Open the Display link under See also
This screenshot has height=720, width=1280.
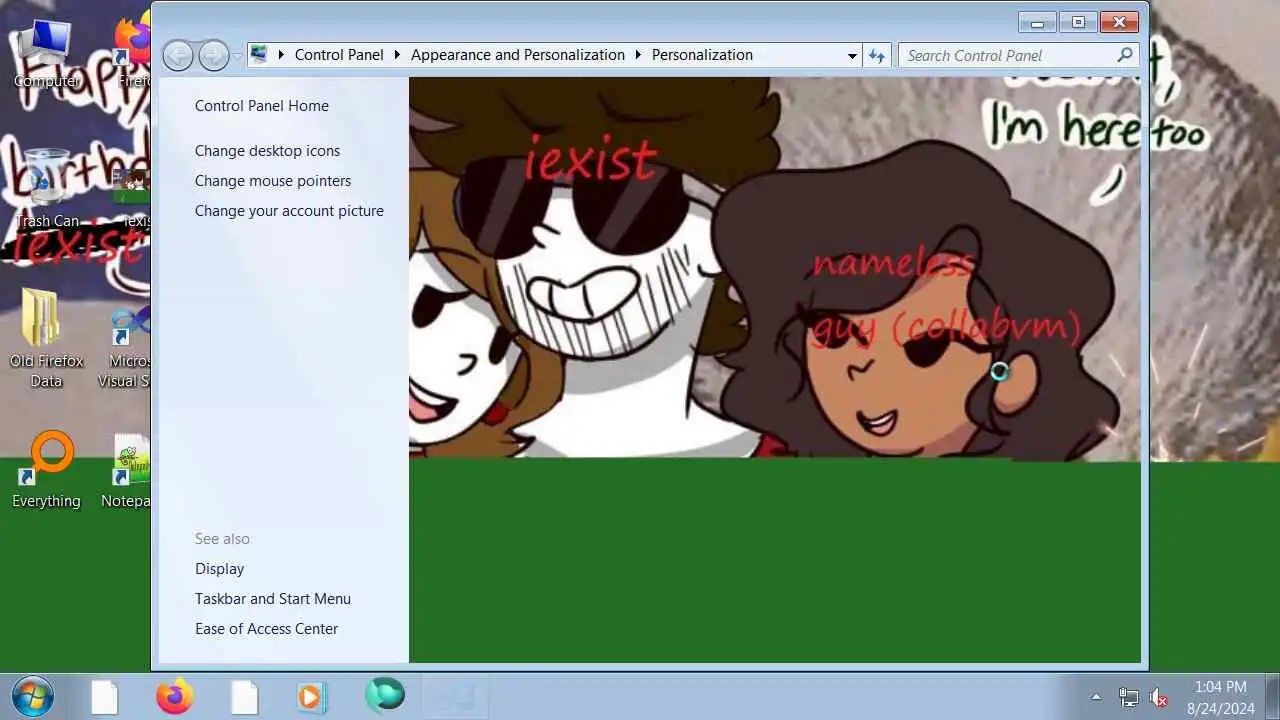[219, 569]
